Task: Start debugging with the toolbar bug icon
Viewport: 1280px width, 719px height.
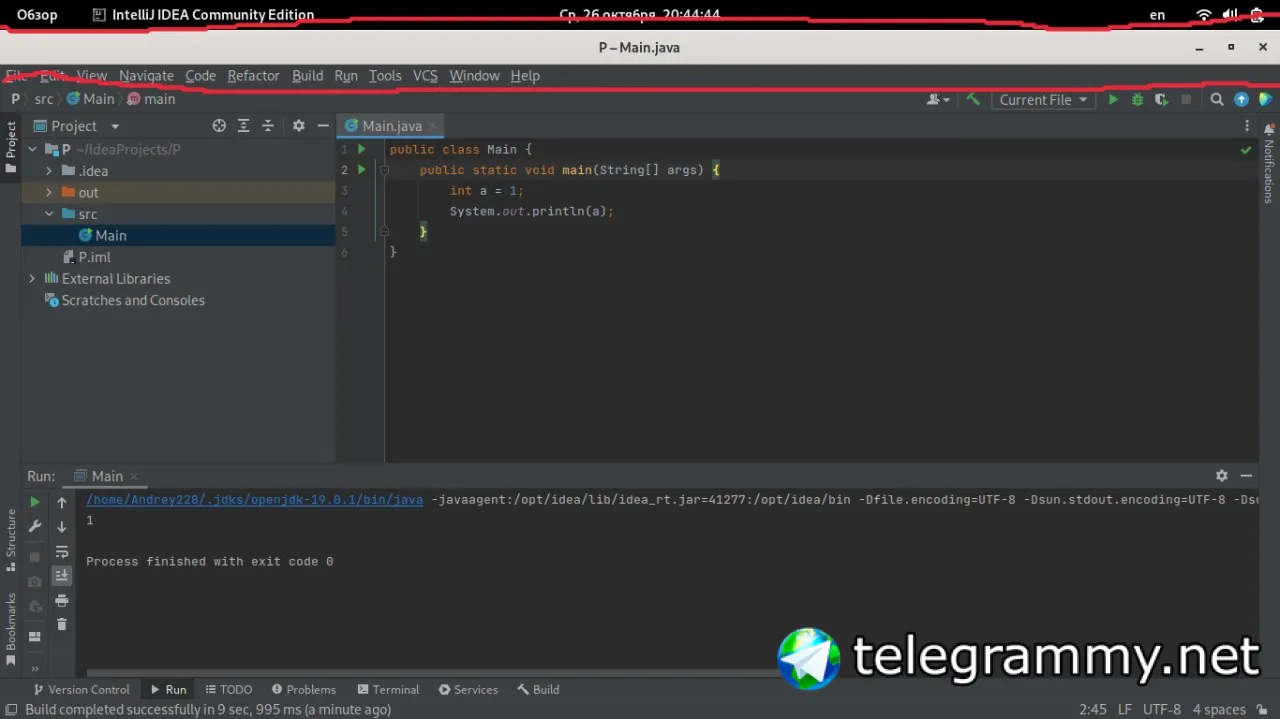Action: click(x=1137, y=100)
